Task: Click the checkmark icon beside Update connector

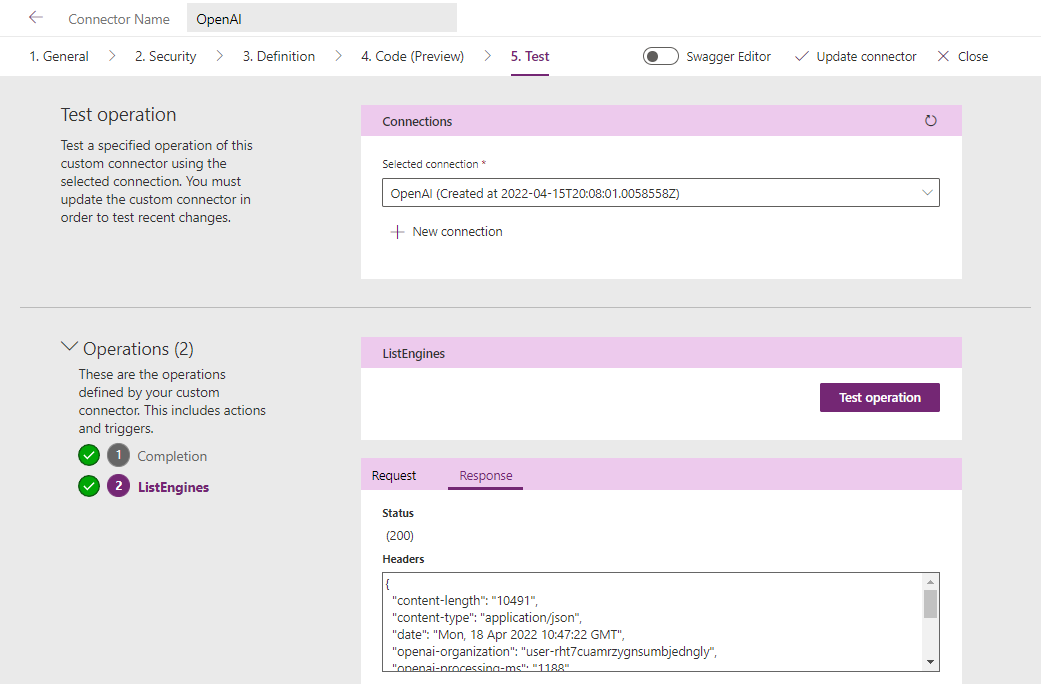Action: tap(801, 57)
